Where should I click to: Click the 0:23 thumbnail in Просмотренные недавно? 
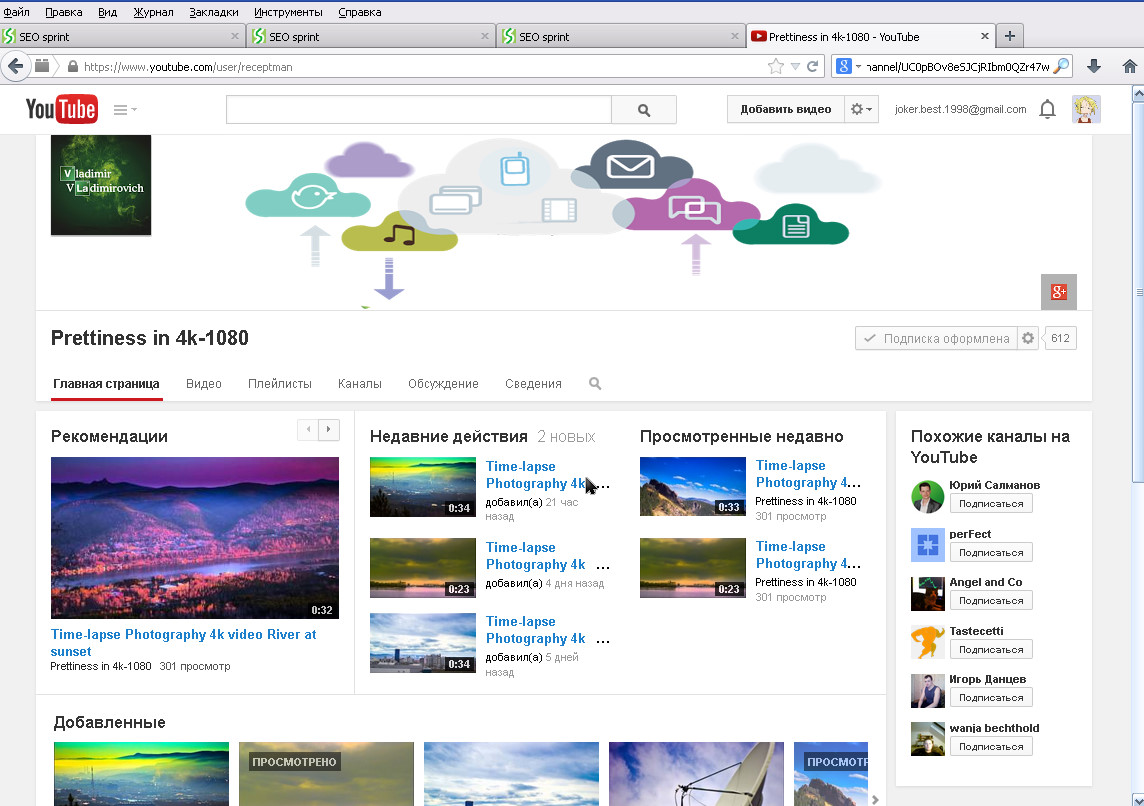692,568
